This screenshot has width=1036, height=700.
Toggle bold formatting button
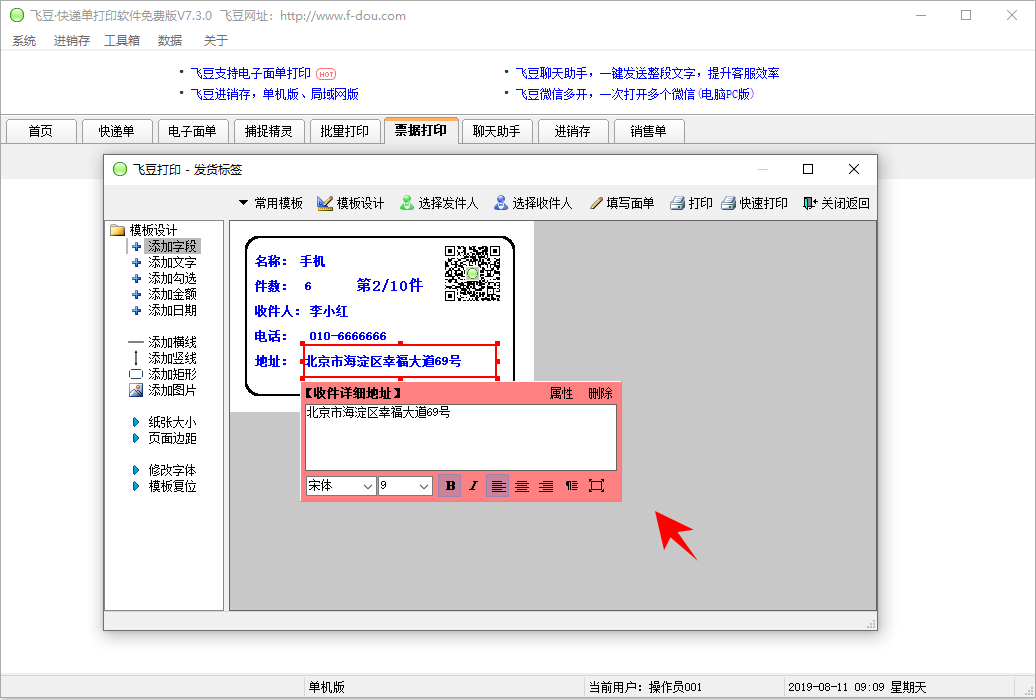450,486
